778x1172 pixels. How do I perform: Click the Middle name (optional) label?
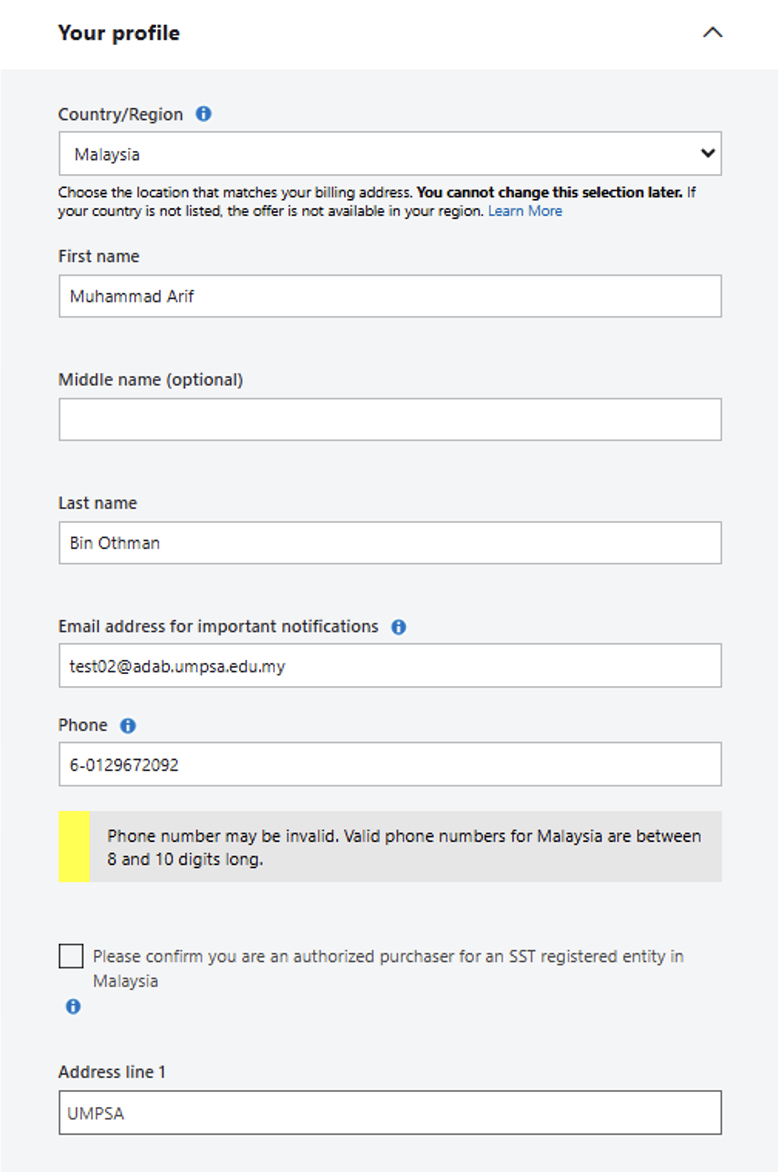click(x=150, y=380)
